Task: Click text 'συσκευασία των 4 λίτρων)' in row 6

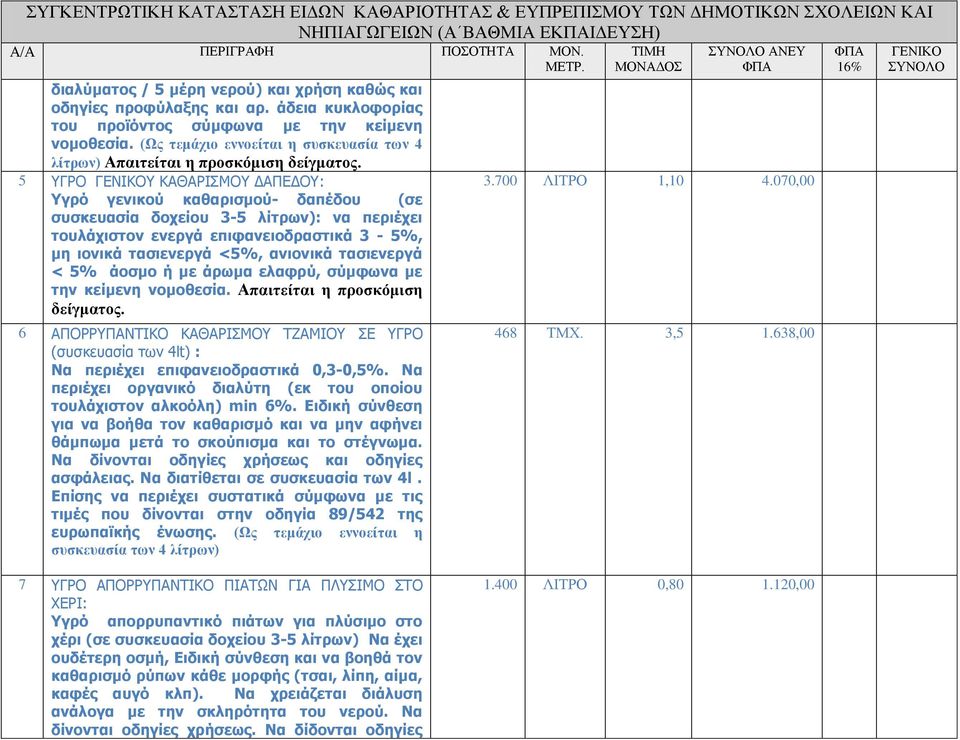Action: (135, 550)
